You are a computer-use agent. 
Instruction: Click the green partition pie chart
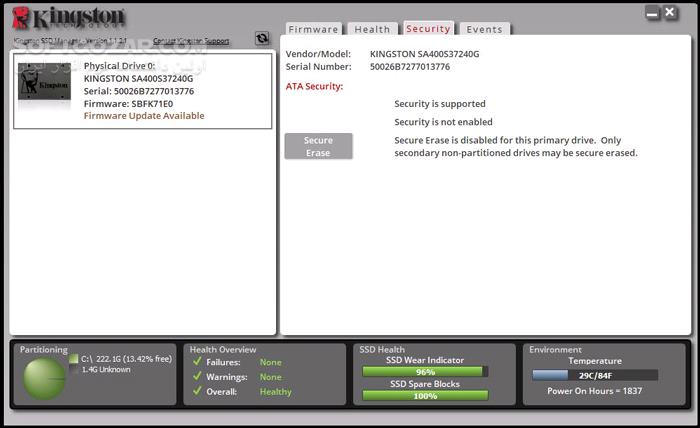tap(44, 379)
